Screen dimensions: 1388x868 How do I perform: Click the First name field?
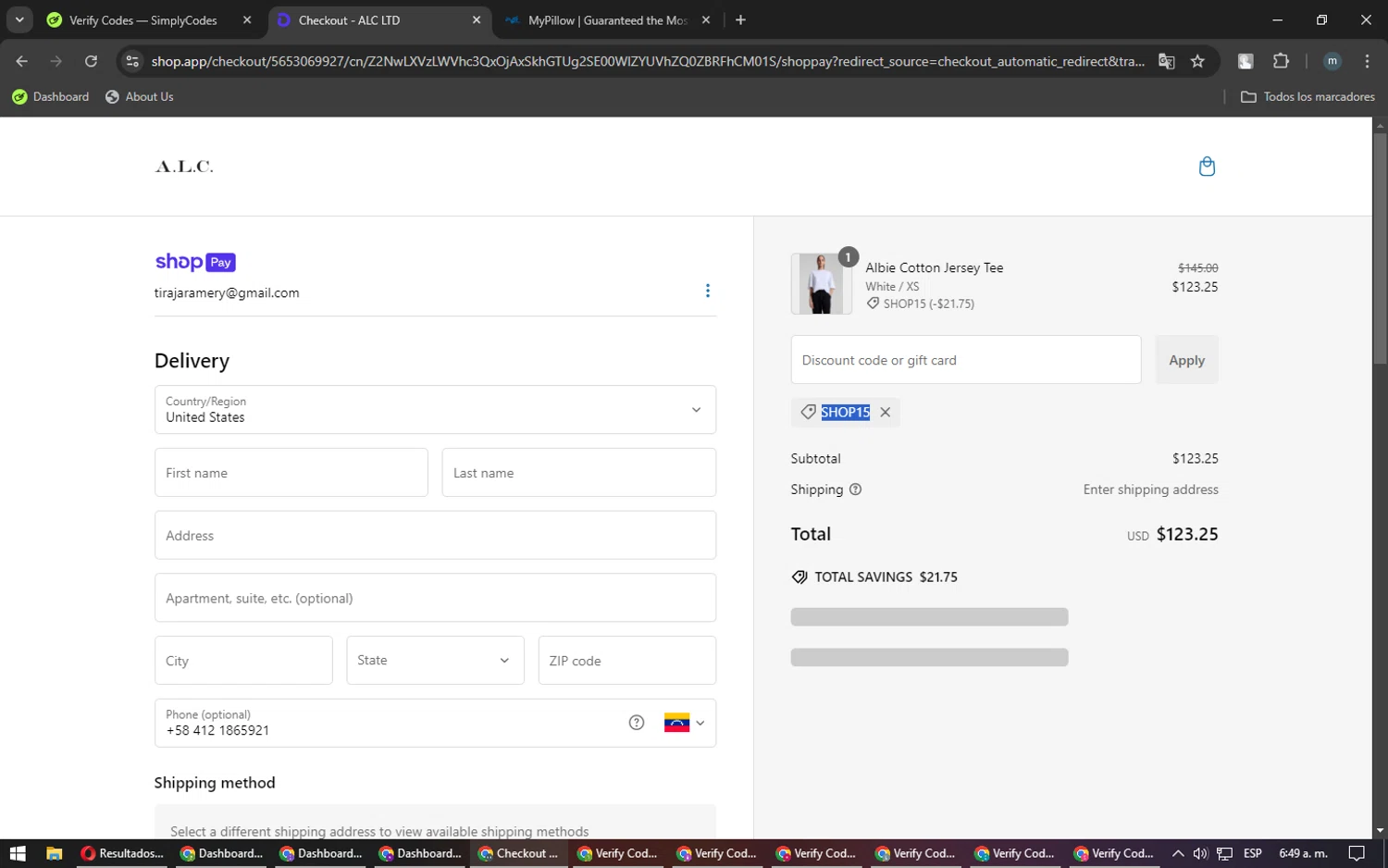coord(291,473)
